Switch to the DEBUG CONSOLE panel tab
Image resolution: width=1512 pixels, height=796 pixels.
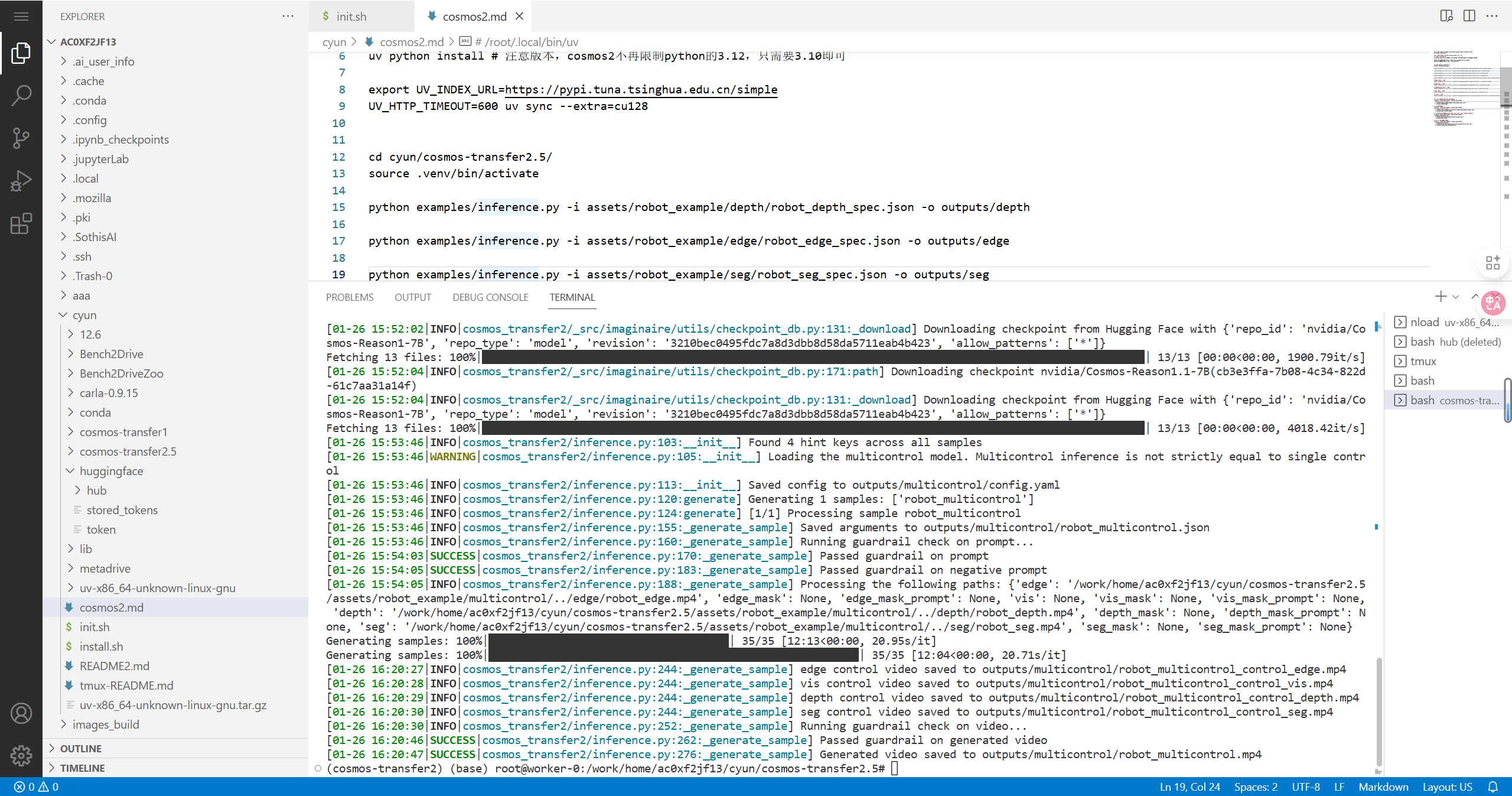[490, 297]
